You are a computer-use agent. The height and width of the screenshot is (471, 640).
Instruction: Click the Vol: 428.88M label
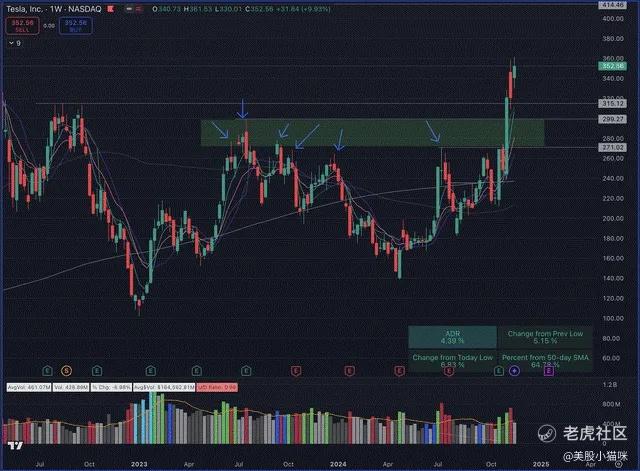[x=71, y=387]
